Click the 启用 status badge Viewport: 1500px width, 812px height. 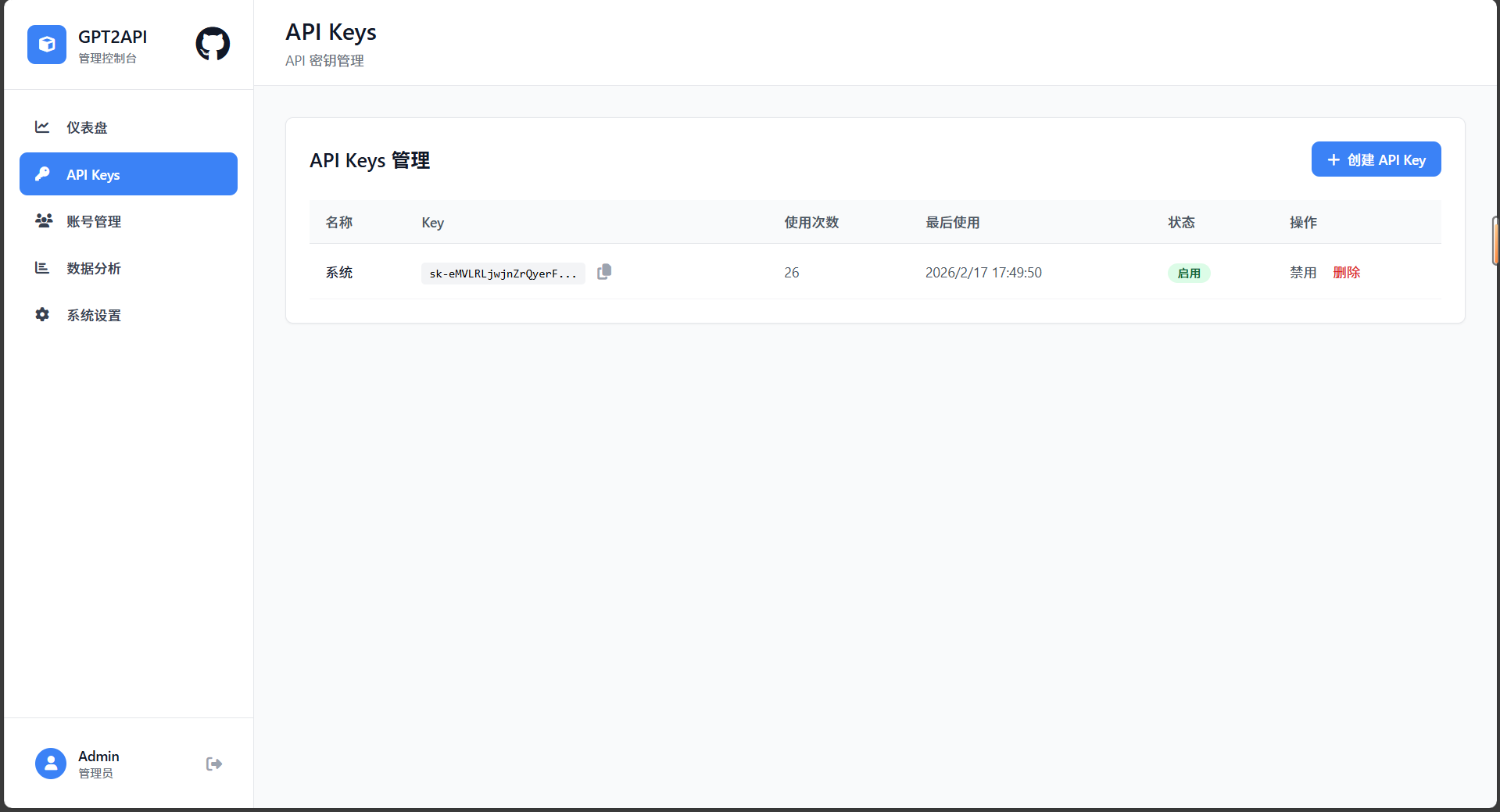1188,273
